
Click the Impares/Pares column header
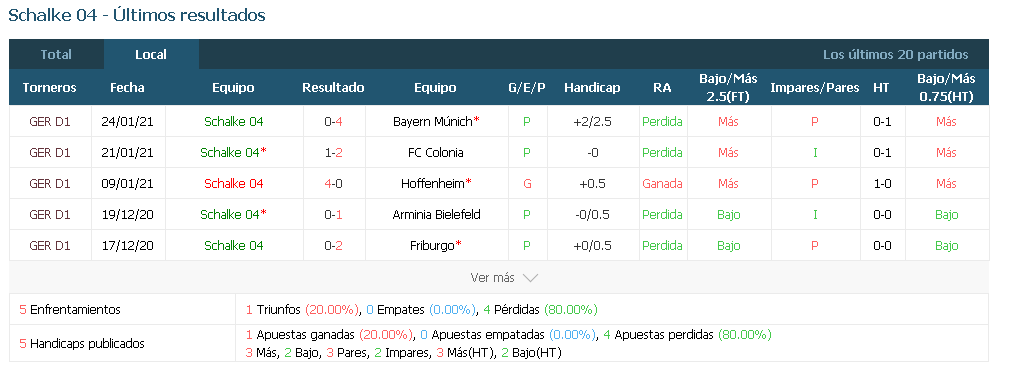(815, 88)
